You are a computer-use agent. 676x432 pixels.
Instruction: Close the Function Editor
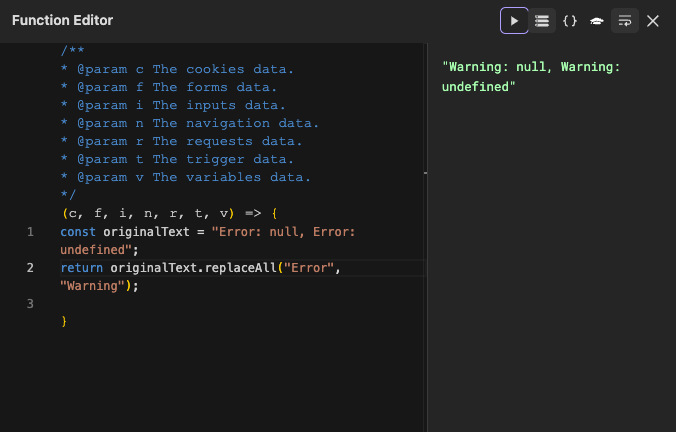(653, 21)
